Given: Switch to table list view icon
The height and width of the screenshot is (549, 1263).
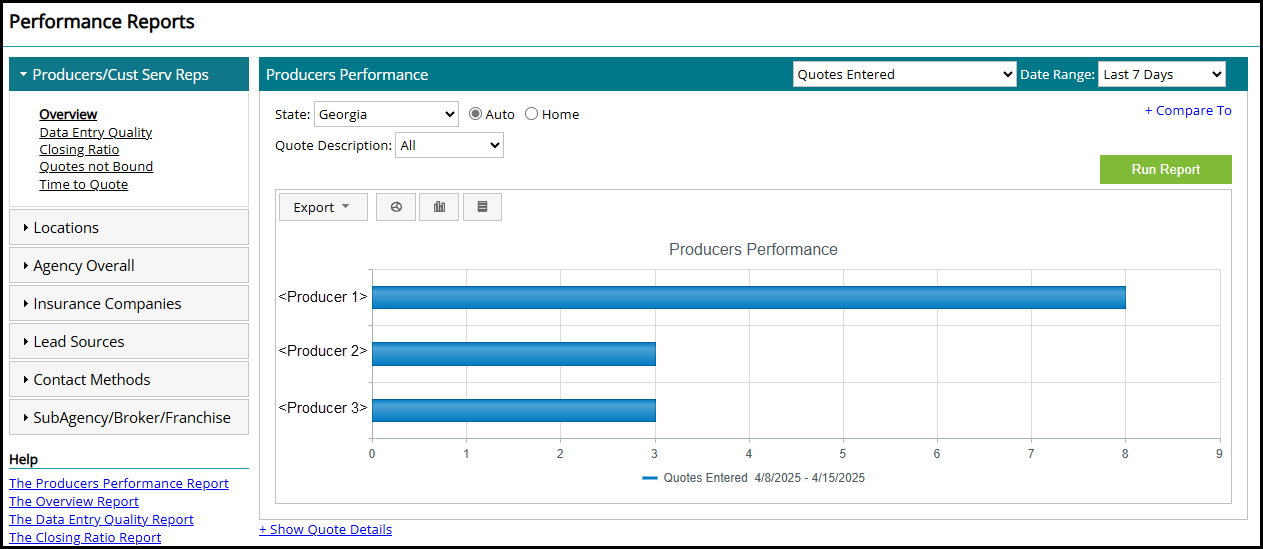Looking at the screenshot, I should pyautogui.click(x=482, y=207).
